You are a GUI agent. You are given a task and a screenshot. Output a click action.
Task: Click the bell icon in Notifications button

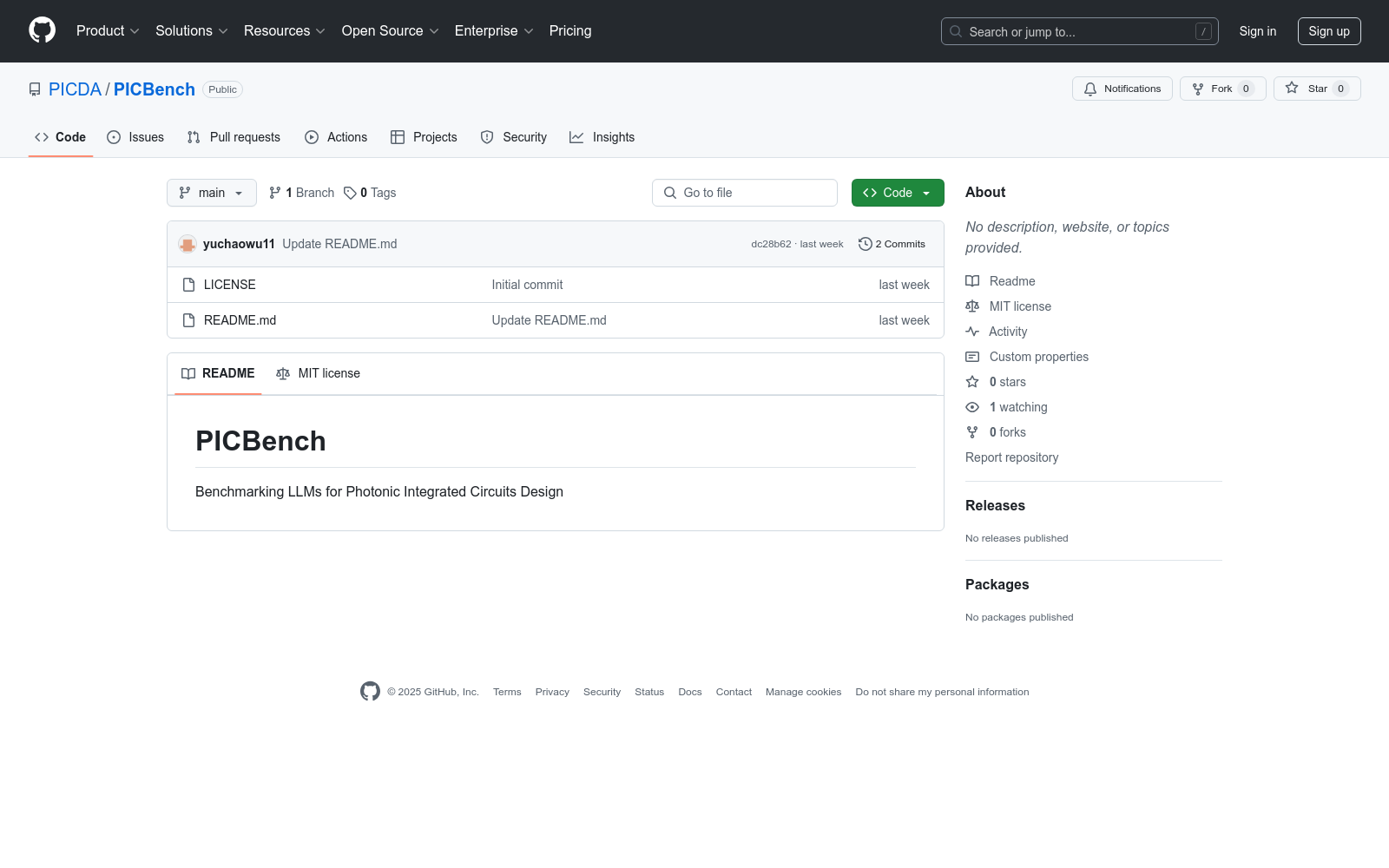point(1090,89)
